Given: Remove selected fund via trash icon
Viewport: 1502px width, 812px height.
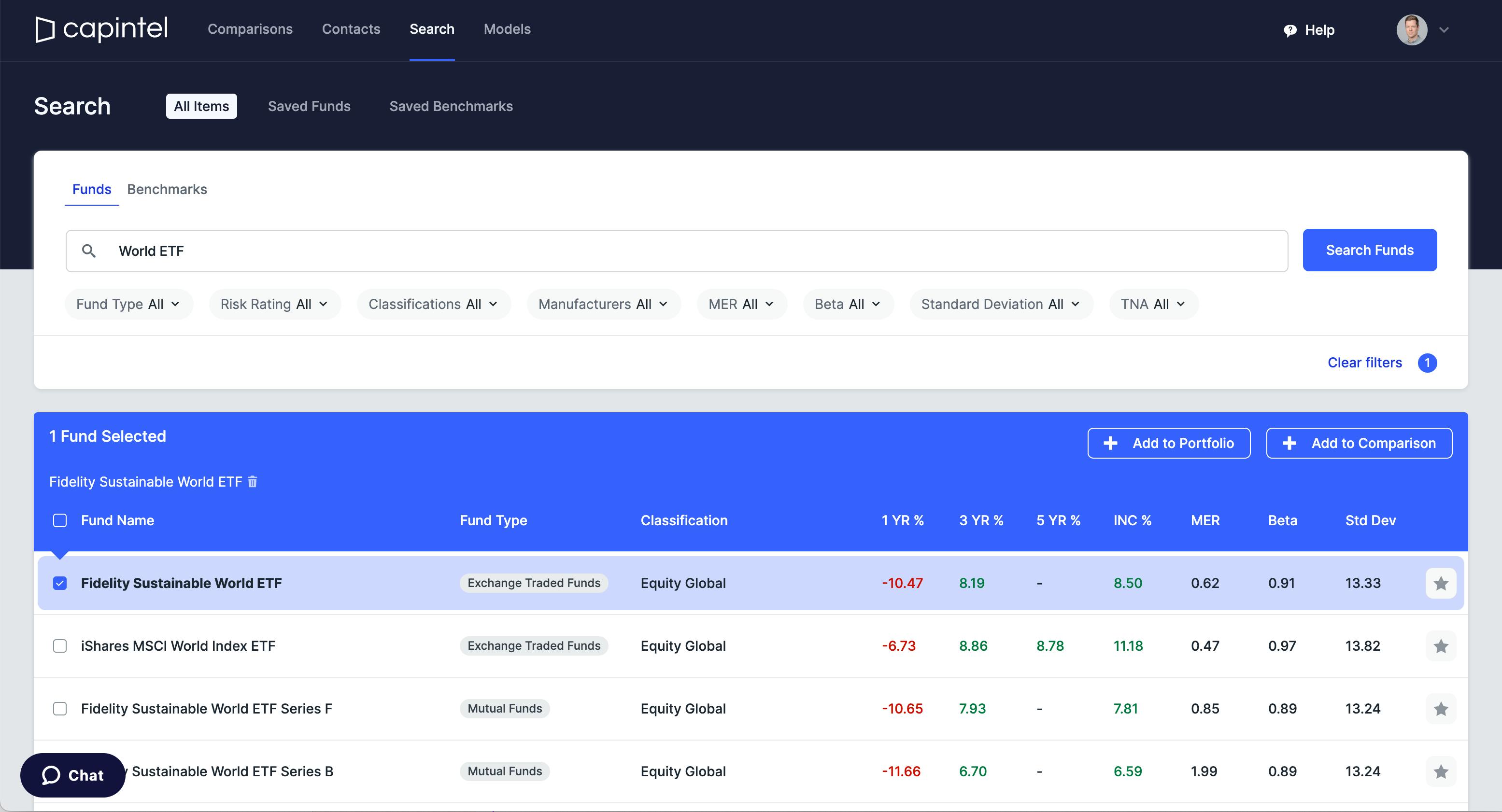Looking at the screenshot, I should [x=252, y=481].
